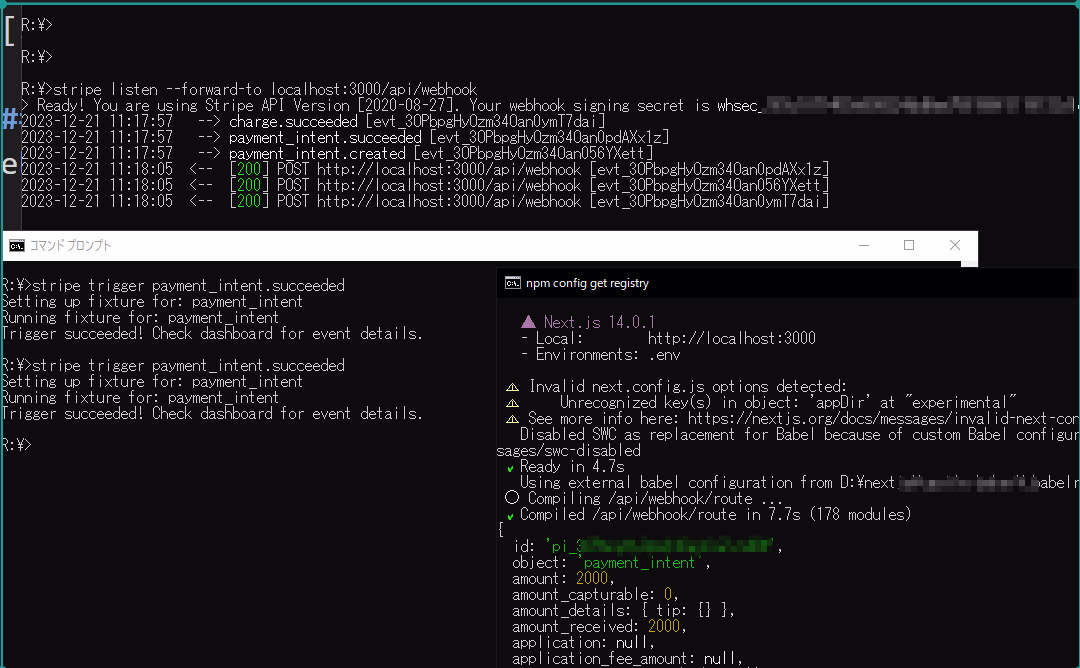Click the POST line ending in 0ymT7dai

pos(425,201)
